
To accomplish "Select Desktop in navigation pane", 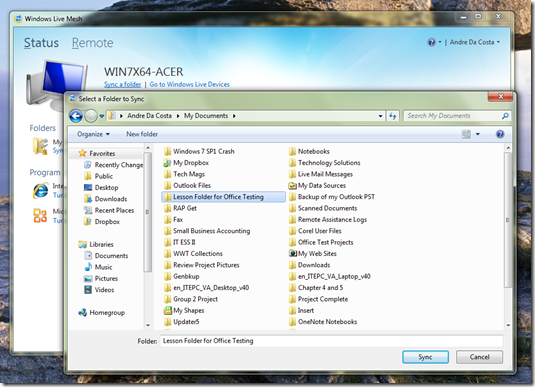I will point(101,187).
